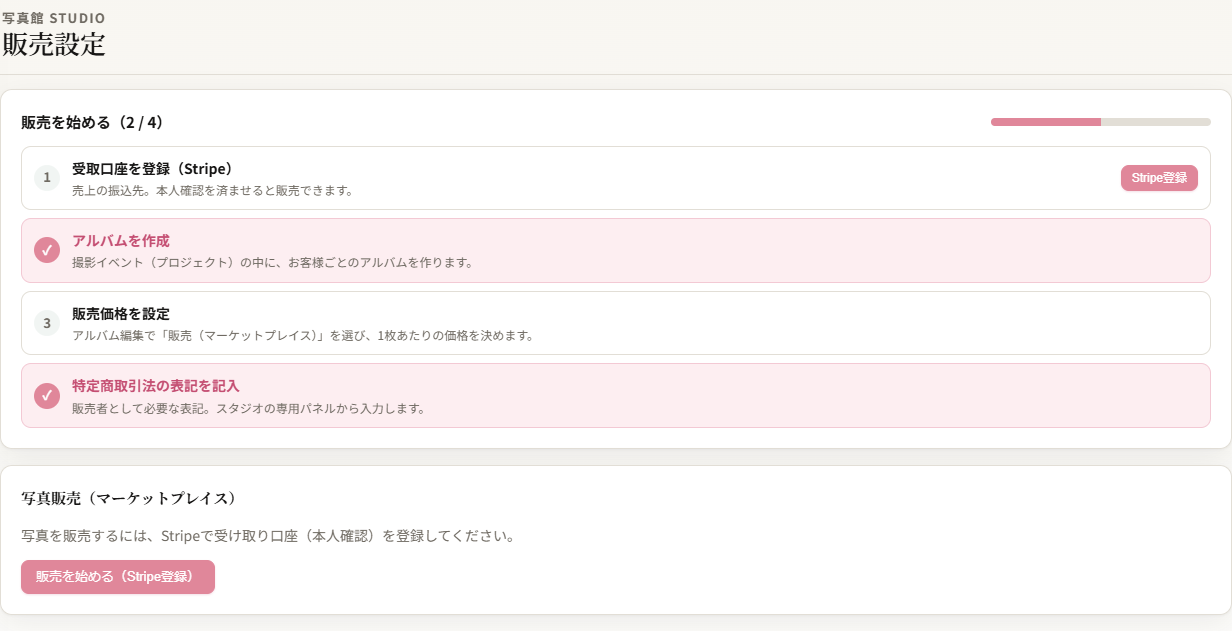Click the 販売設定 page title

(54, 45)
